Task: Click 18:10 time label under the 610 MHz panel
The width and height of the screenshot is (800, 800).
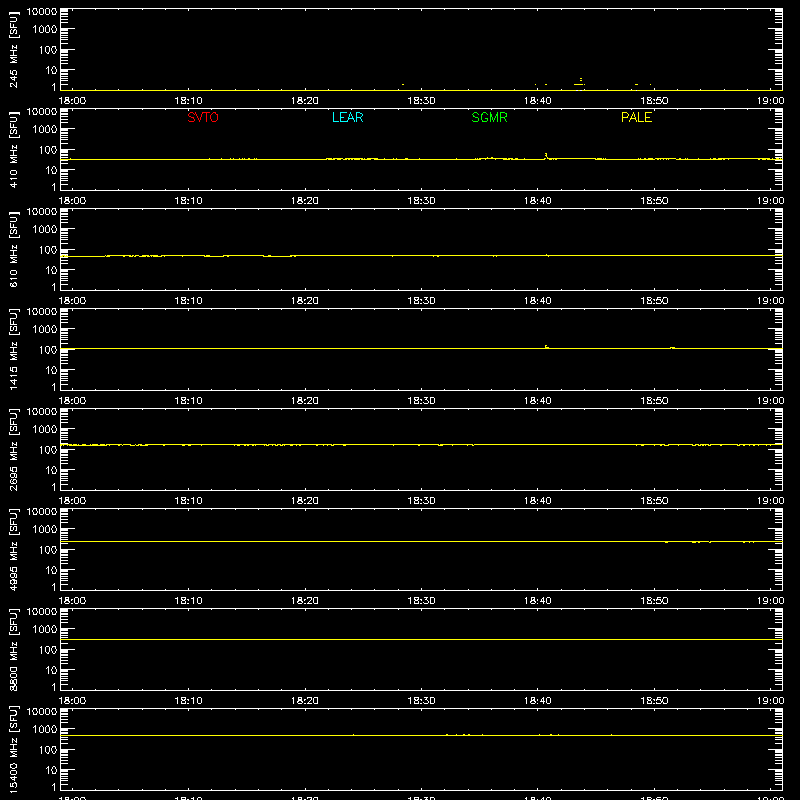Action: click(x=188, y=301)
